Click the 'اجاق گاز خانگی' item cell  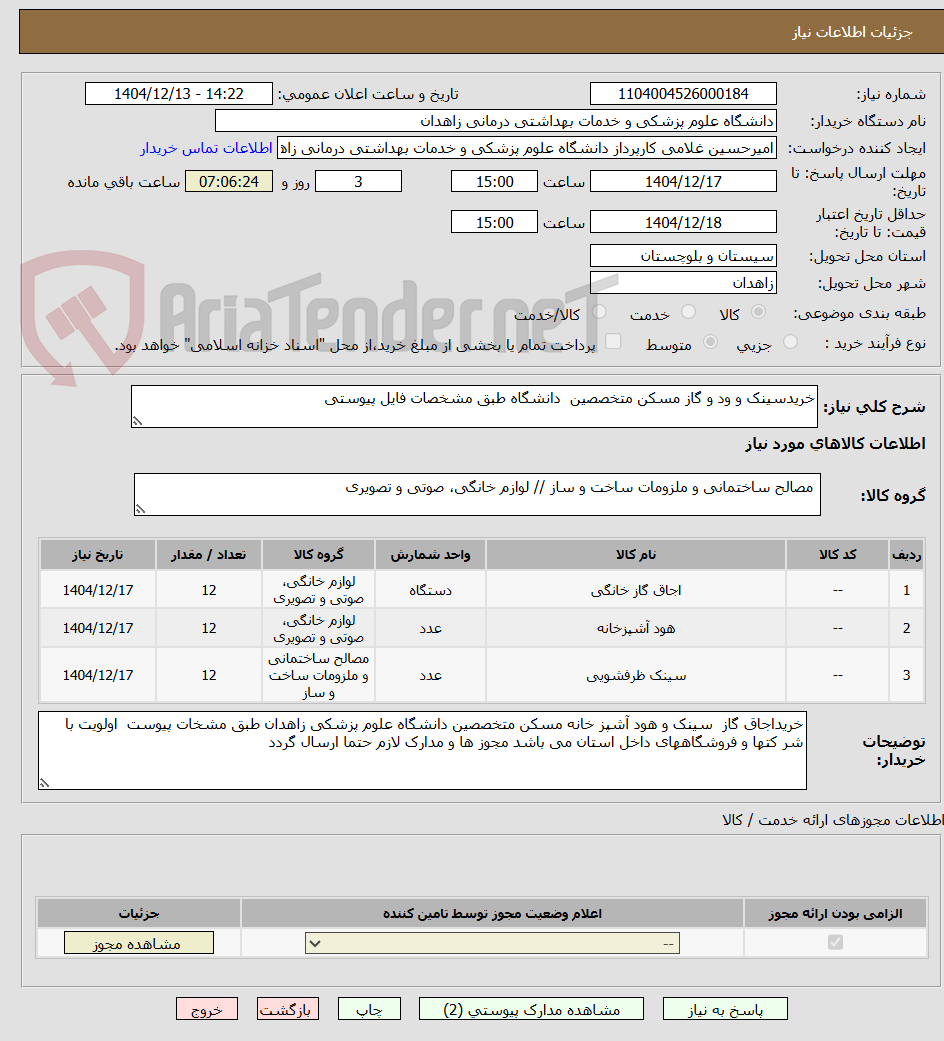[636, 590]
